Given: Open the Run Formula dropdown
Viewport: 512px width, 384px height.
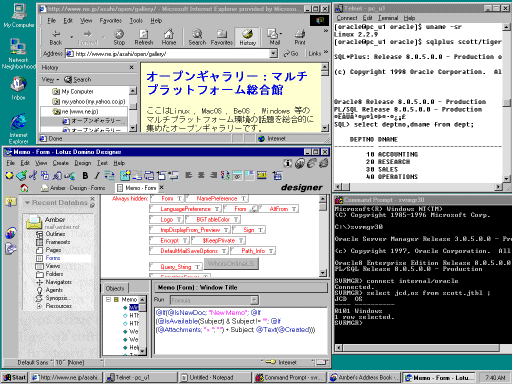Looking at the screenshot, I should click(x=254, y=300).
